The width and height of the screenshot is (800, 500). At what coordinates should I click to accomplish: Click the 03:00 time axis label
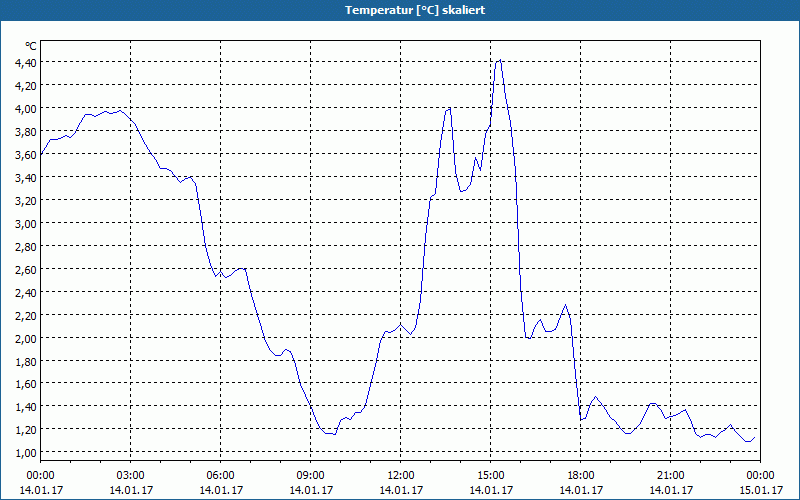pyautogui.click(x=131, y=476)
